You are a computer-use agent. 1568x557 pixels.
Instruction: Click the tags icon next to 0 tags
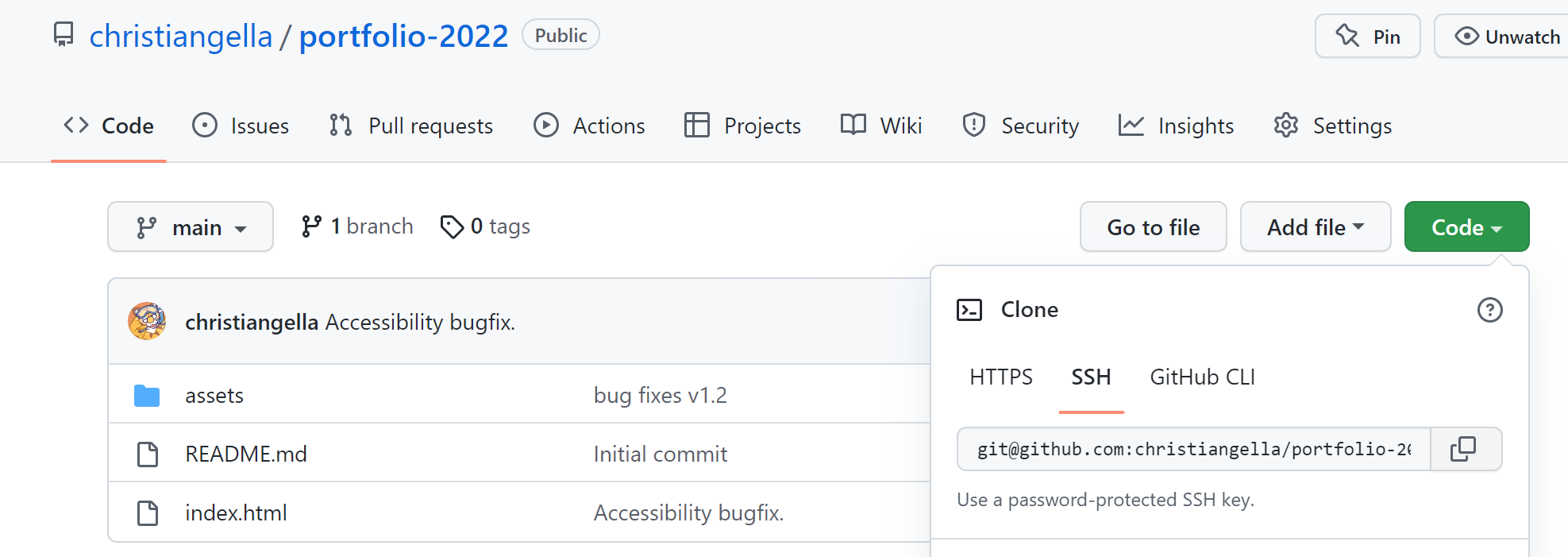(452, 227)
